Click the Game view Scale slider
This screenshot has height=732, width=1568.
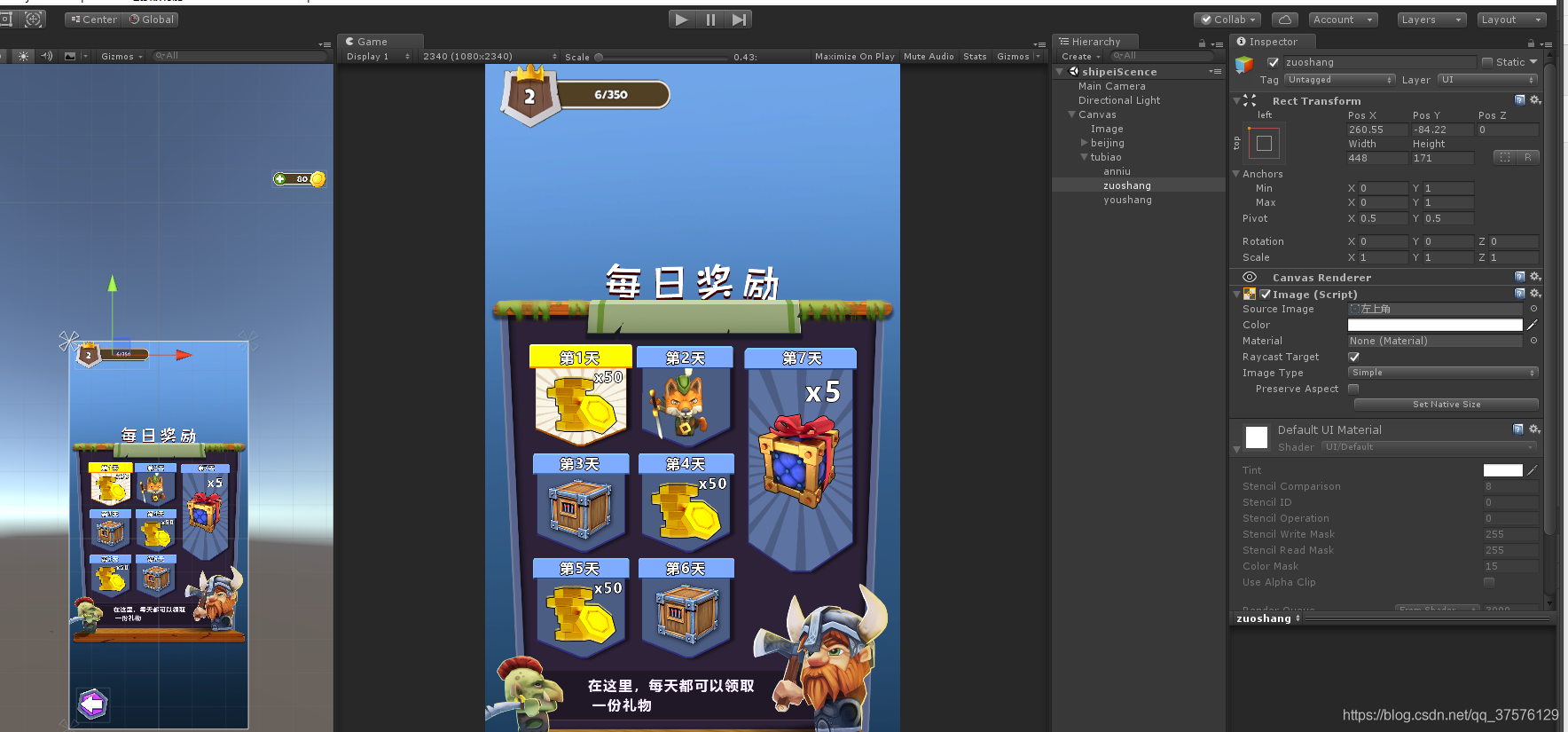pos(662,57)
